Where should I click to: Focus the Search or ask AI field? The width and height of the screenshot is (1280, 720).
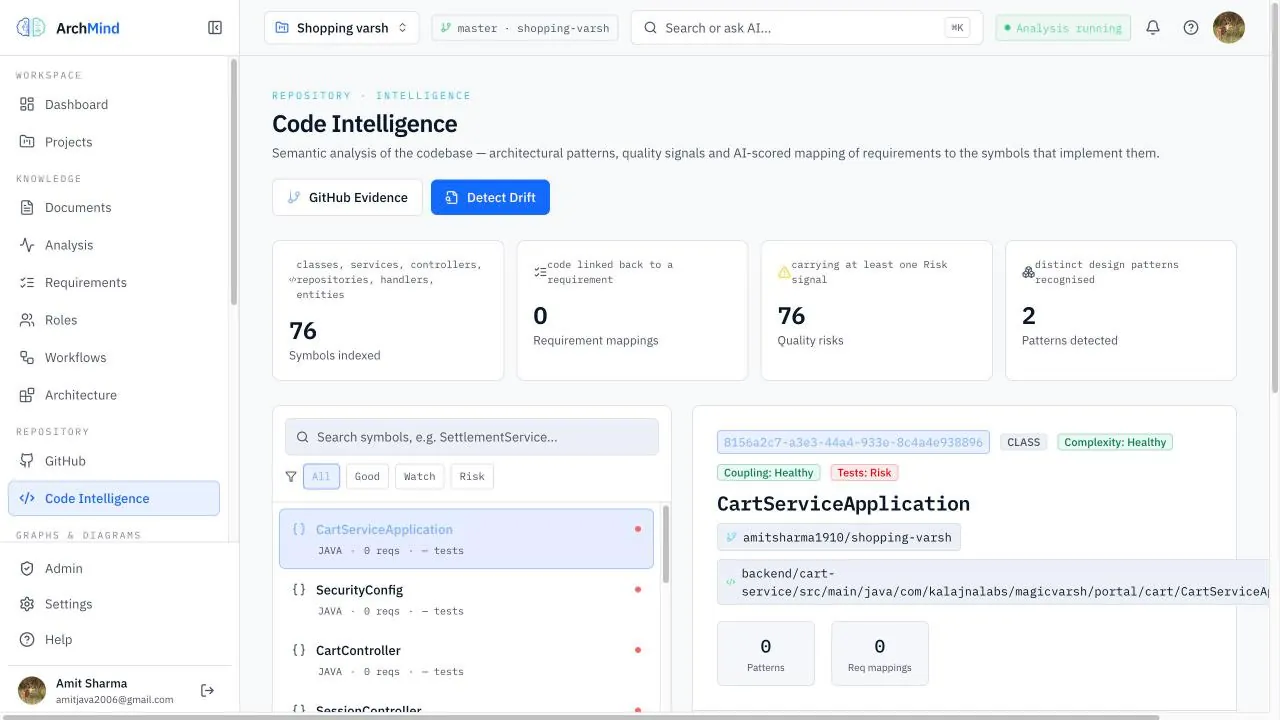pos(807,28)
